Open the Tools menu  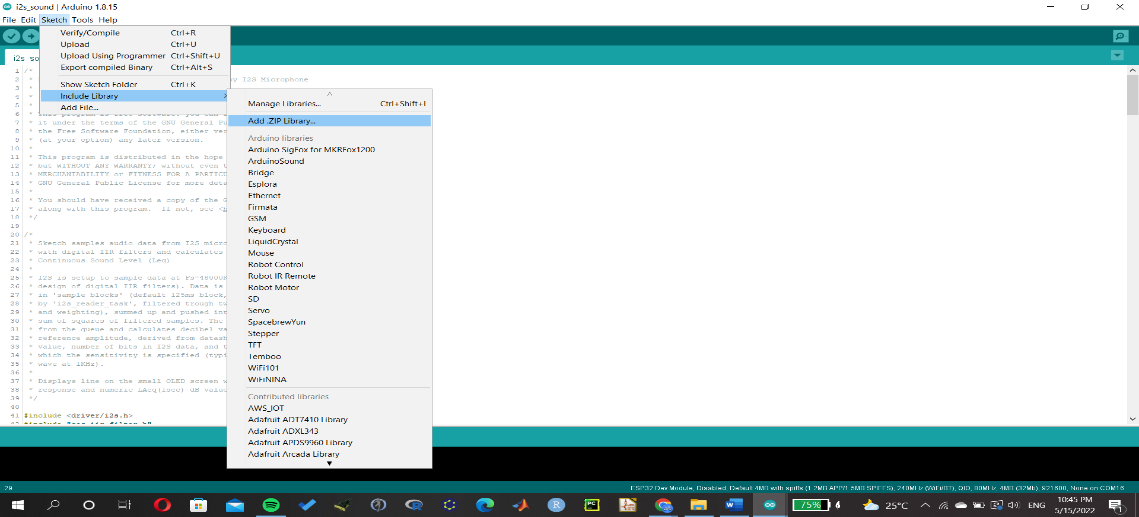click(82, 20)
